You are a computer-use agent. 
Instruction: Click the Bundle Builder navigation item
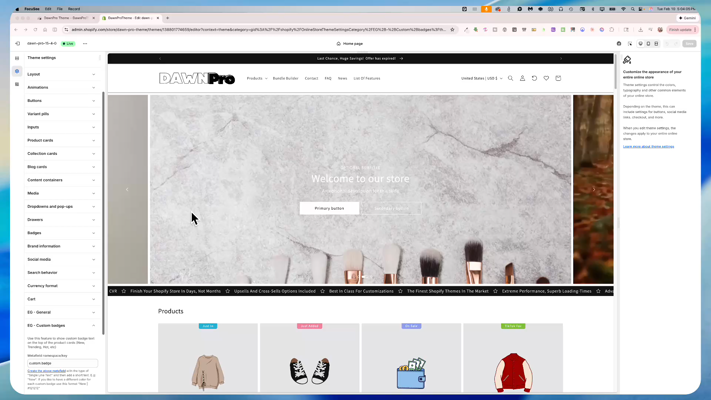point(285,78)
